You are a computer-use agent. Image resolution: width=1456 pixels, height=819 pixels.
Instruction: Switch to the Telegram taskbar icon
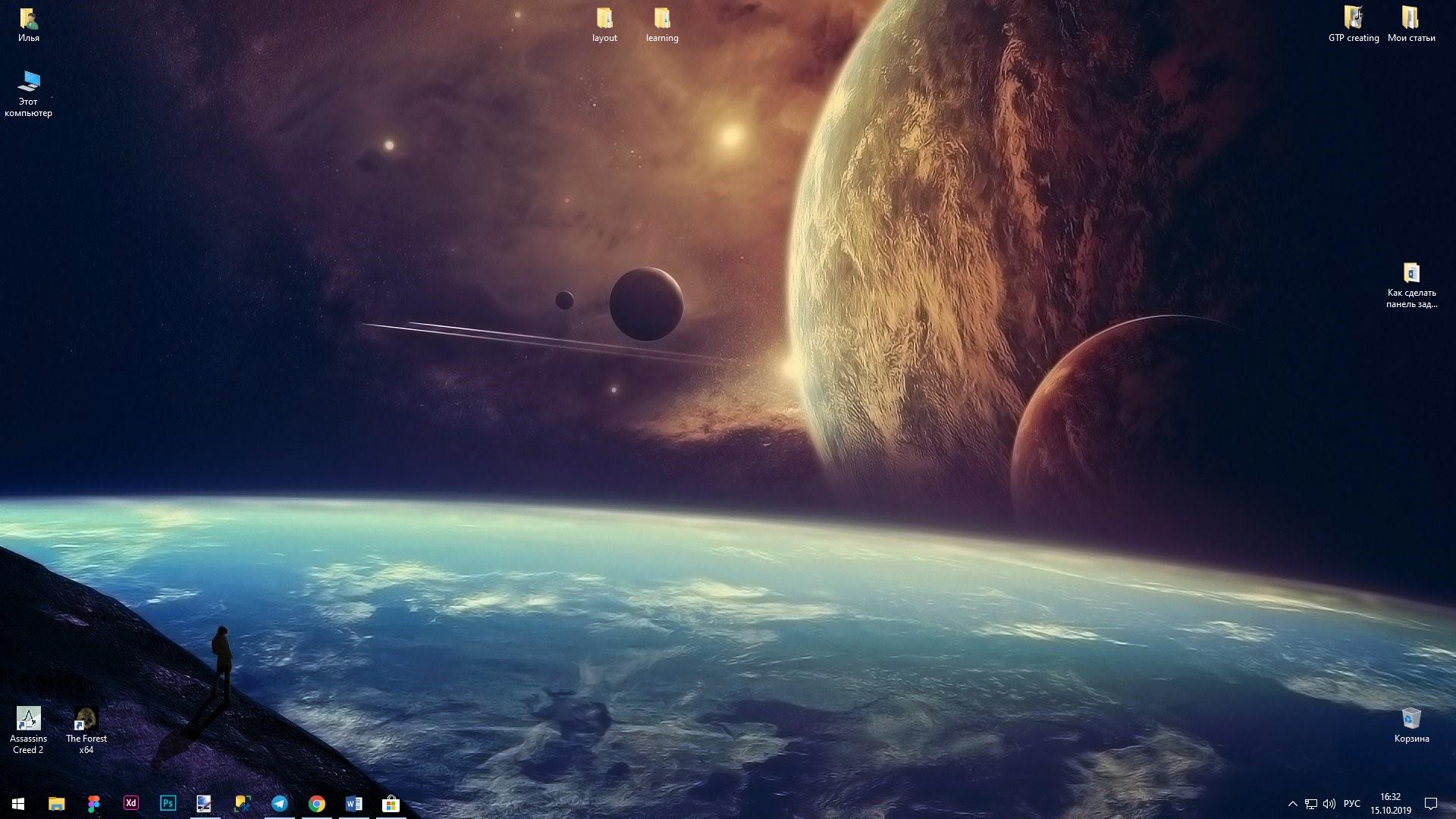[279, 803]
